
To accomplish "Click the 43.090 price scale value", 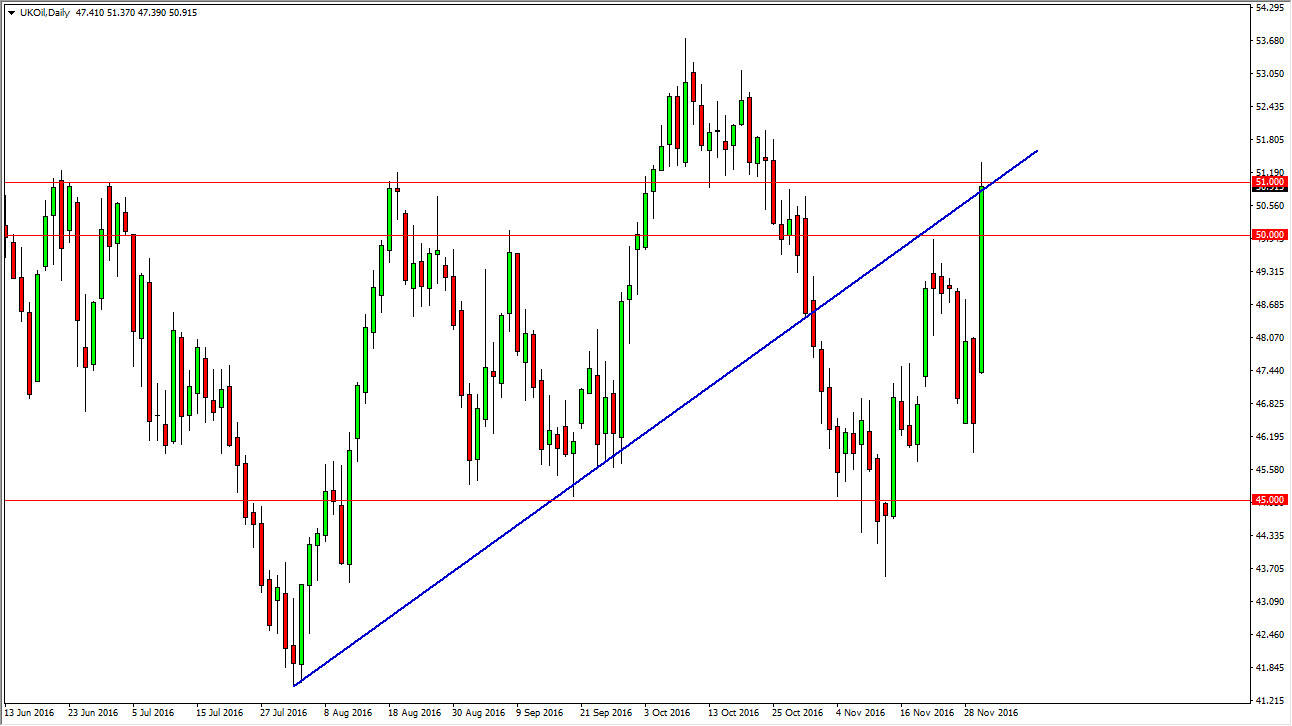I will [x=1269, y=602].
